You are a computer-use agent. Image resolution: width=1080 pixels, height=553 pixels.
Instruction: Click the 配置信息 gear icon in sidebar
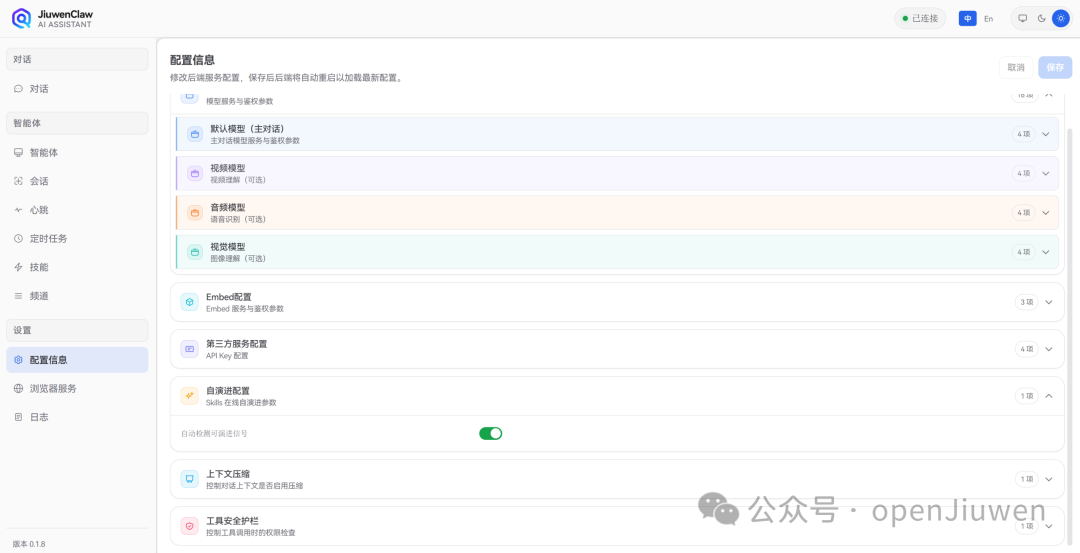pos(19,360)
